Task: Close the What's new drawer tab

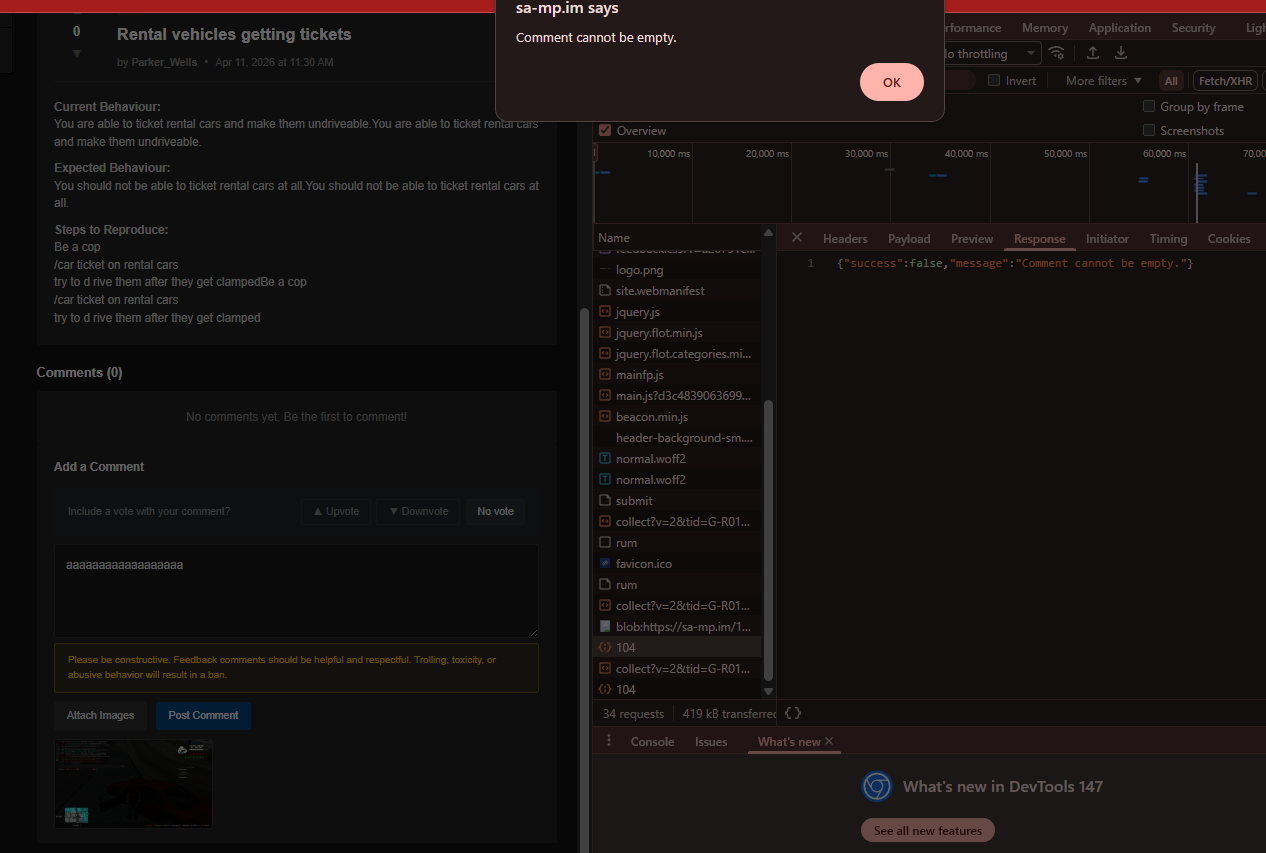Action: point(829,741)
